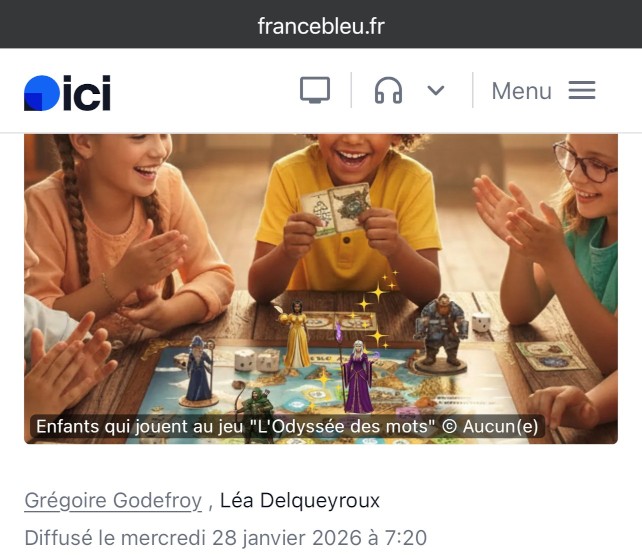Viewport: 642px width, 555px height.
Task: Tap the purple sorceress figurine in photo
Action: [x=358, y=376]
